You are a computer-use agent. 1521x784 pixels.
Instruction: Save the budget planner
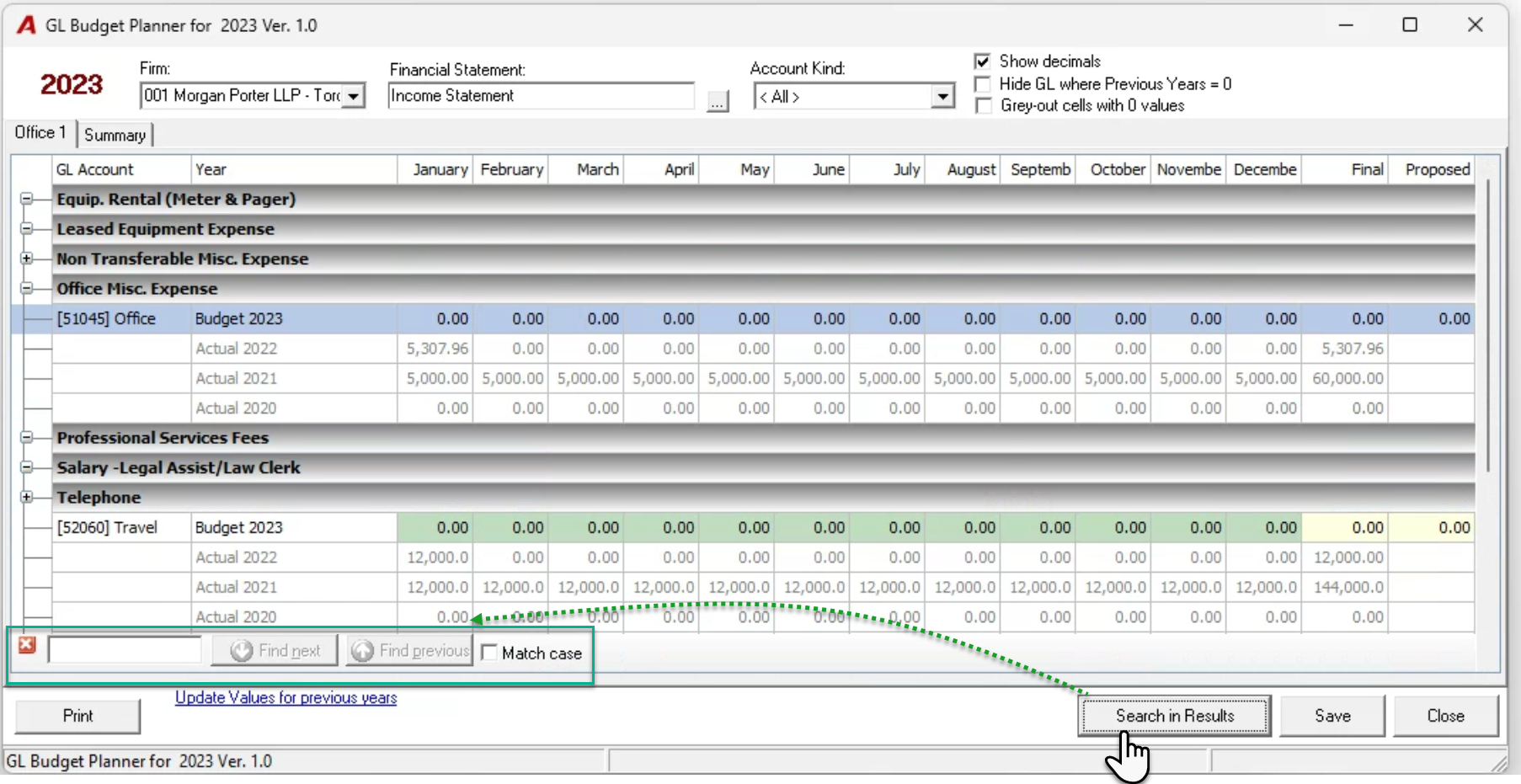pyautogui.click(x=1332, y=716)
